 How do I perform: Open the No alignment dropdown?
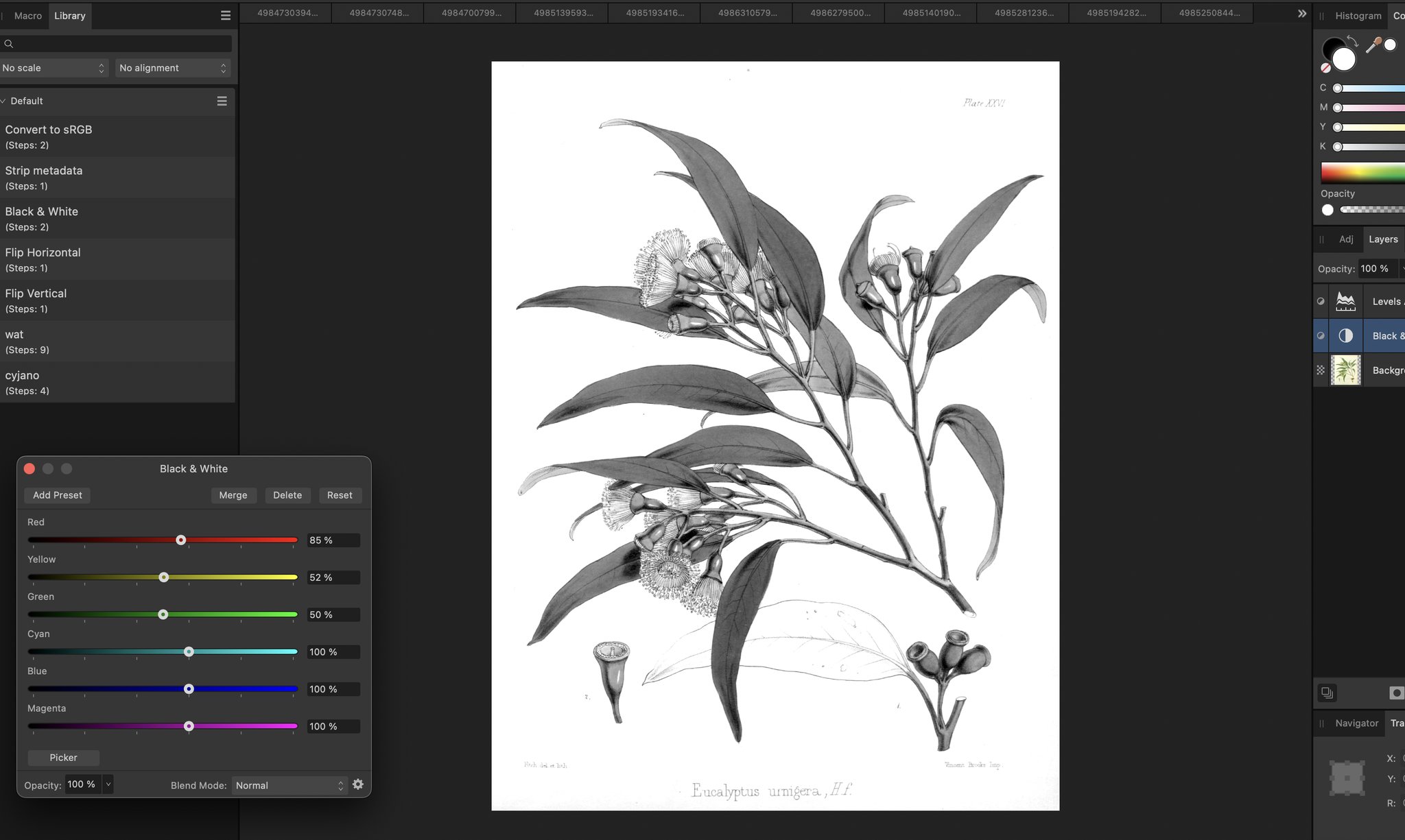(172, 68)
